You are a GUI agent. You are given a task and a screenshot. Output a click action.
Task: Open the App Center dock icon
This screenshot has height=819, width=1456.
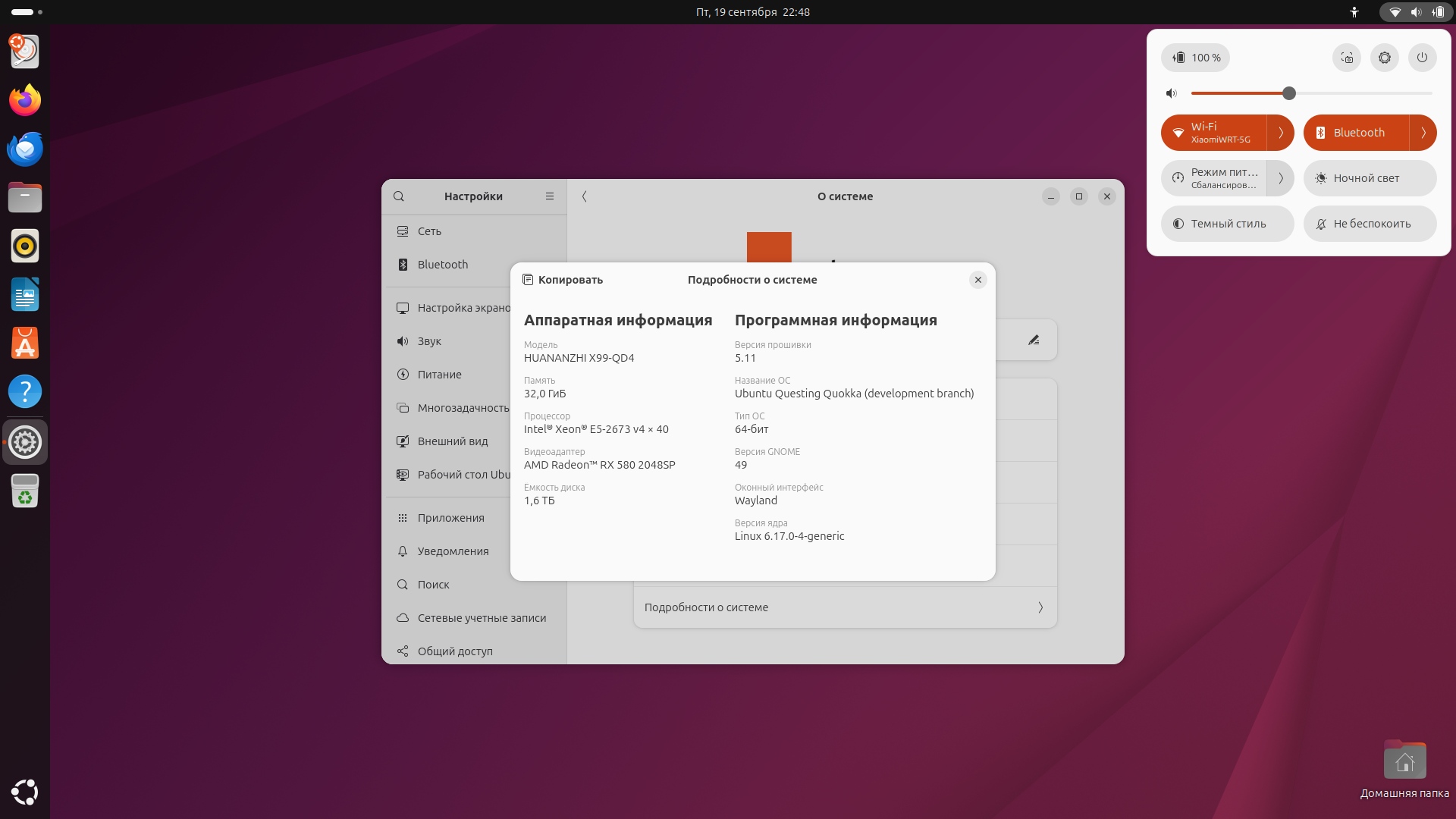click(x=25, y=343)
